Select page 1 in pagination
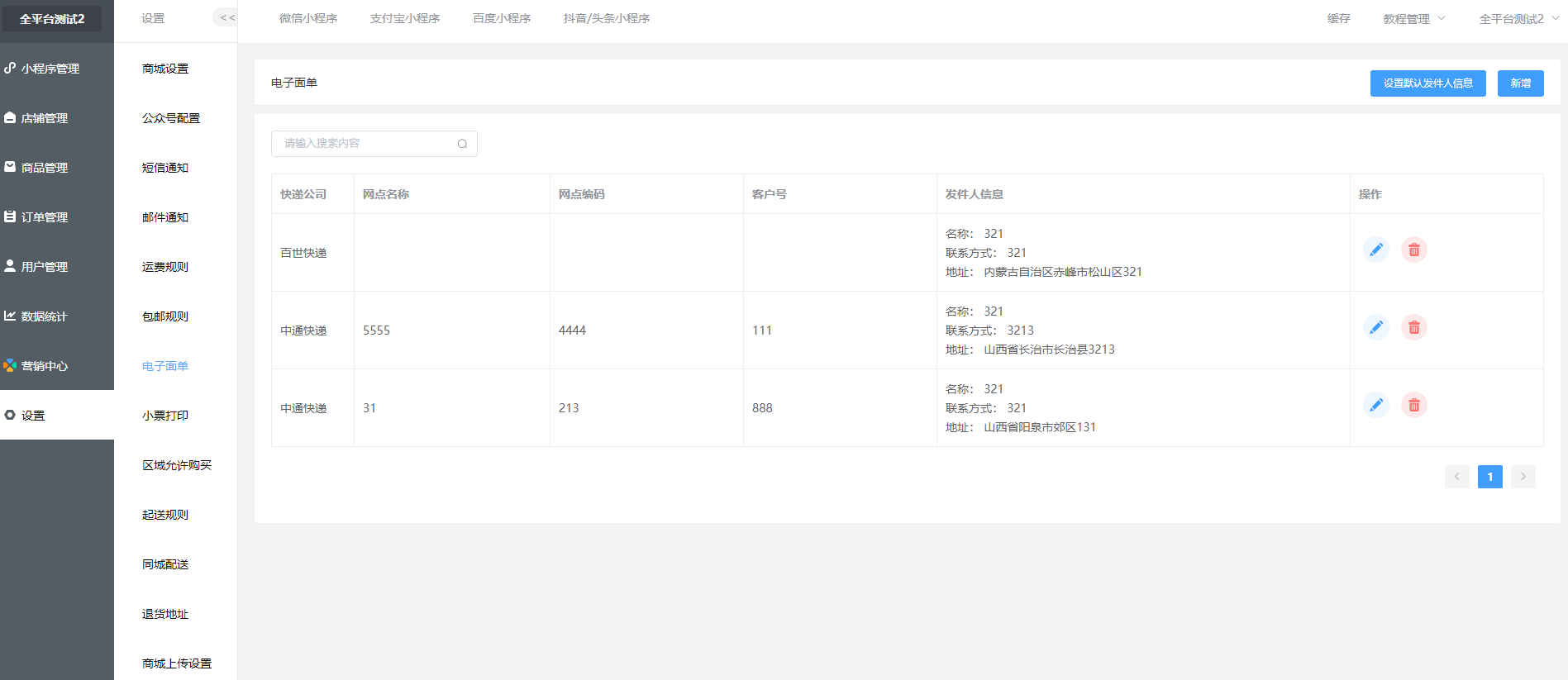The width and height of the screenshot is (1568, 680). coord(1489,477)
